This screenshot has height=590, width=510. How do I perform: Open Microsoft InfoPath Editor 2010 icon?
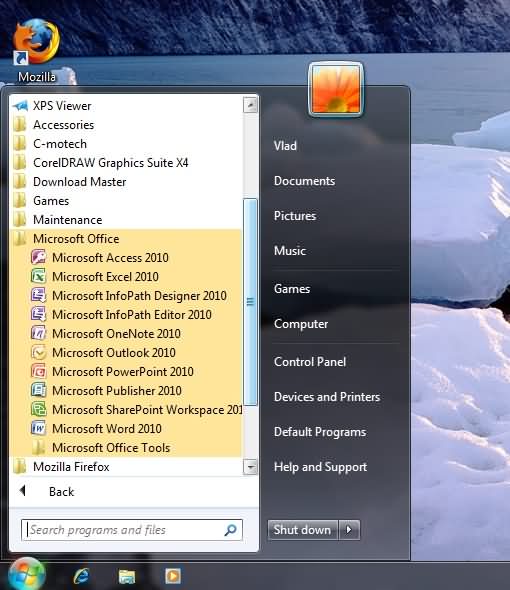pos(38,314)
